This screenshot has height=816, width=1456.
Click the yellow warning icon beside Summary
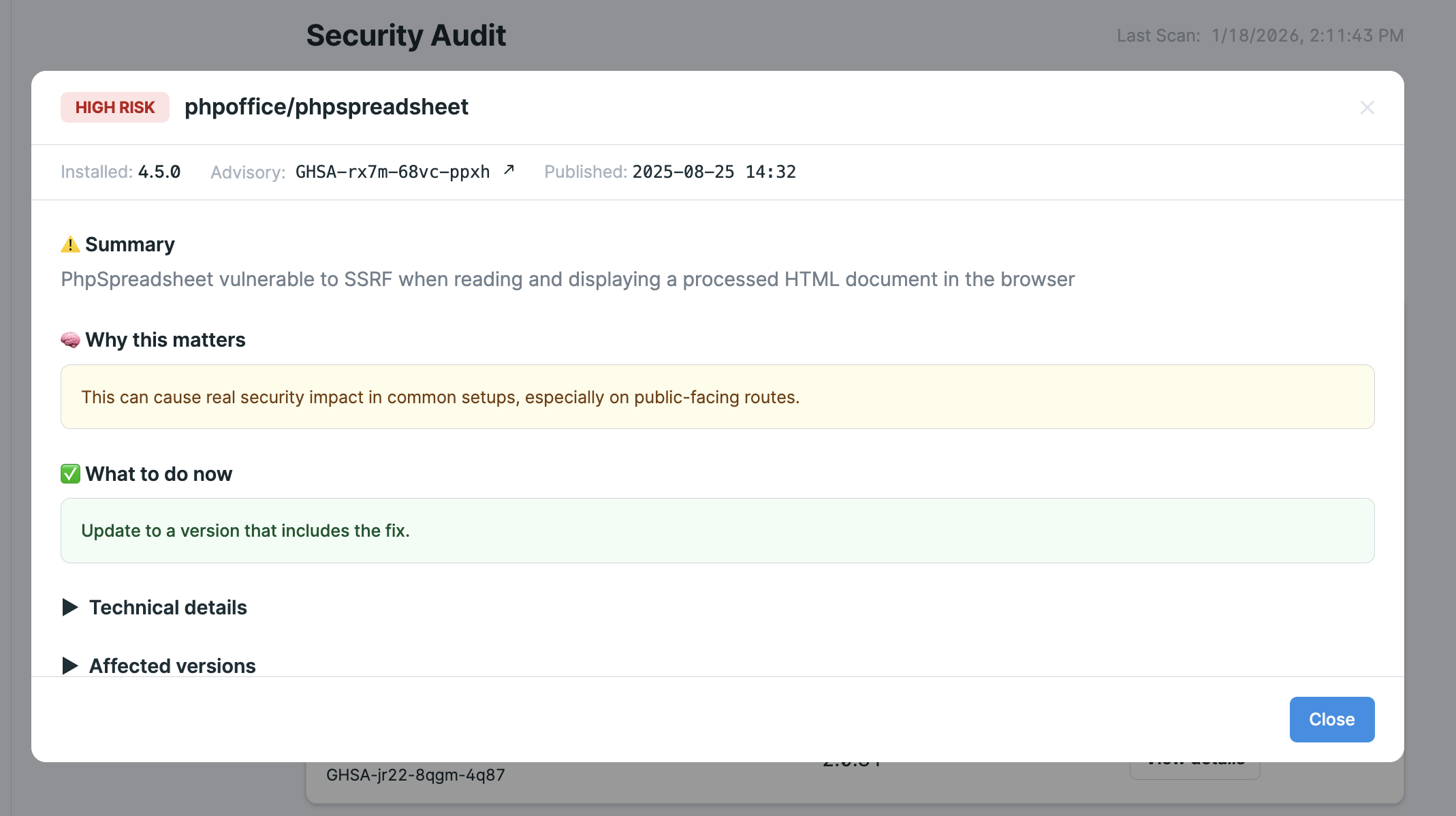(70, 245)
